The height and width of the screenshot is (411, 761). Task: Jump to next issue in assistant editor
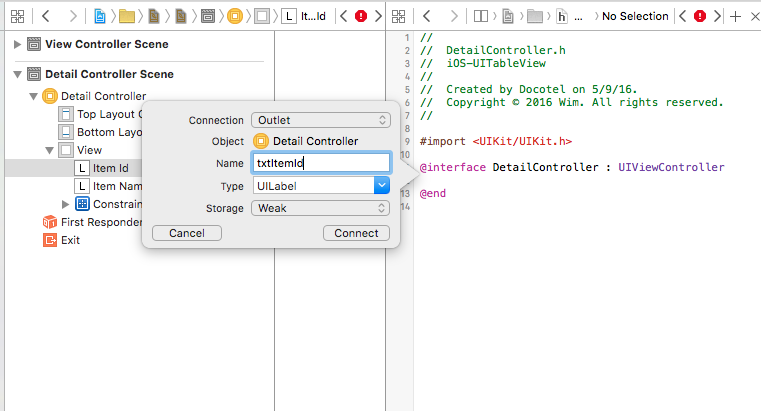[x=717, y=16]
